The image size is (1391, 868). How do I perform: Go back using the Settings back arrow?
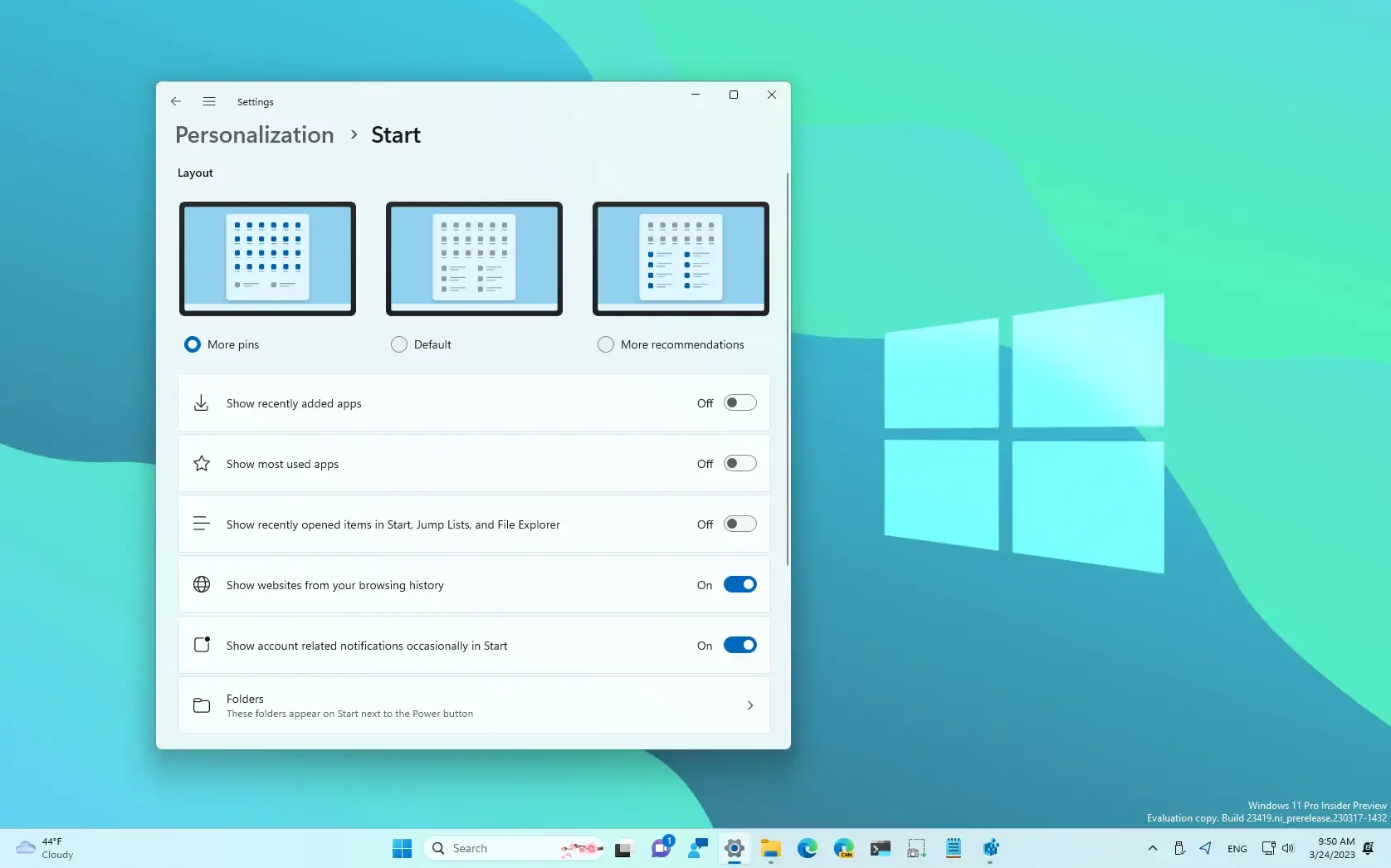click(176, 101)
